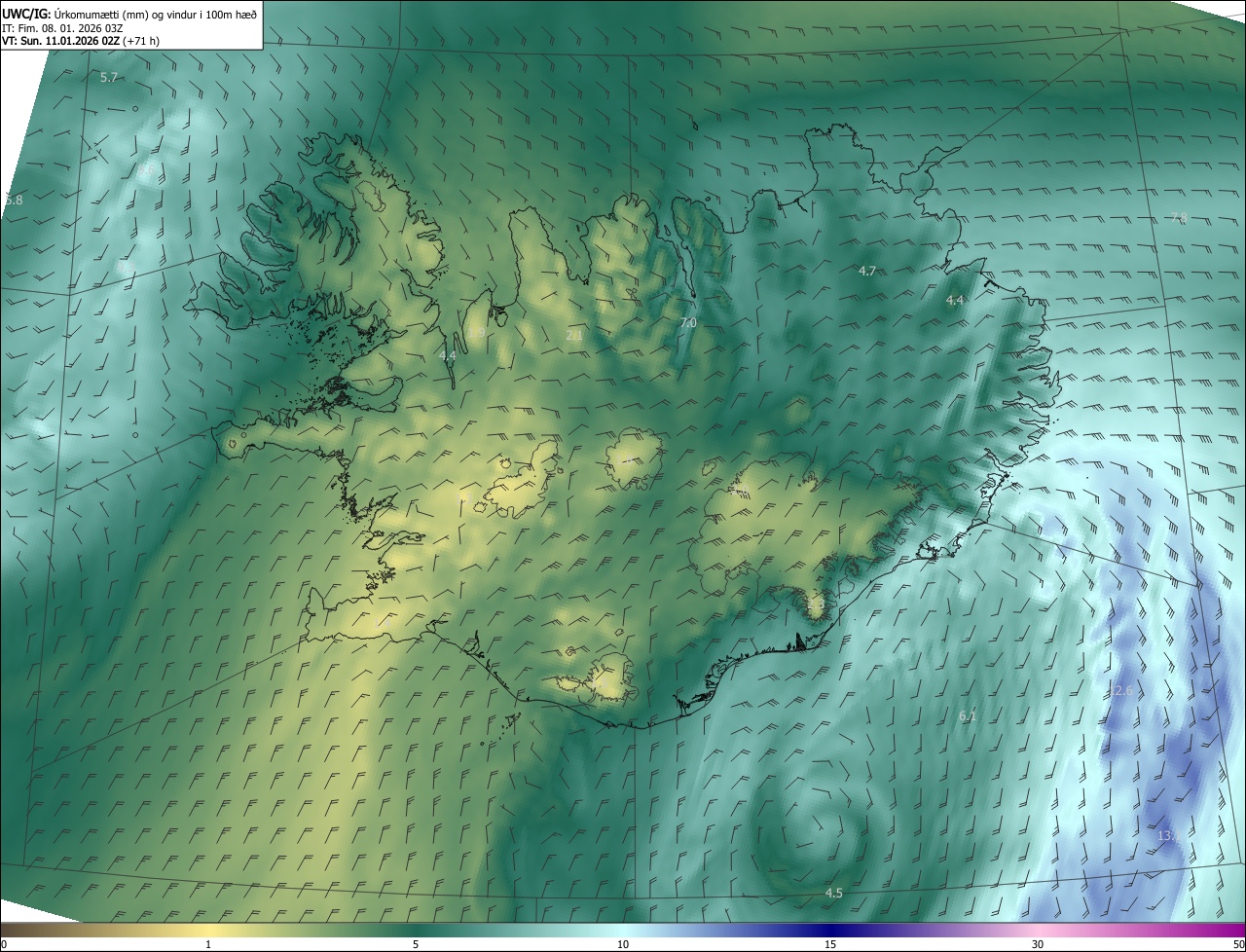Click the 7.0 value label

(x=687, y=322)
